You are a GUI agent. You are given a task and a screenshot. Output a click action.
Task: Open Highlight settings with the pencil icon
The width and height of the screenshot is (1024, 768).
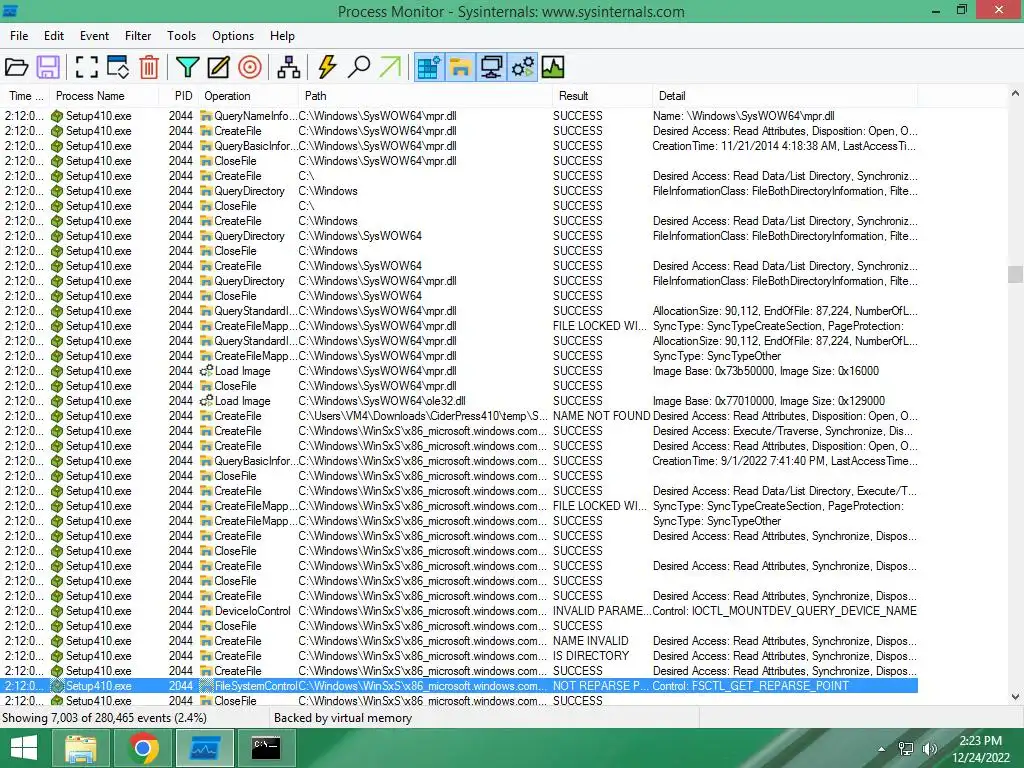(218, 67)
